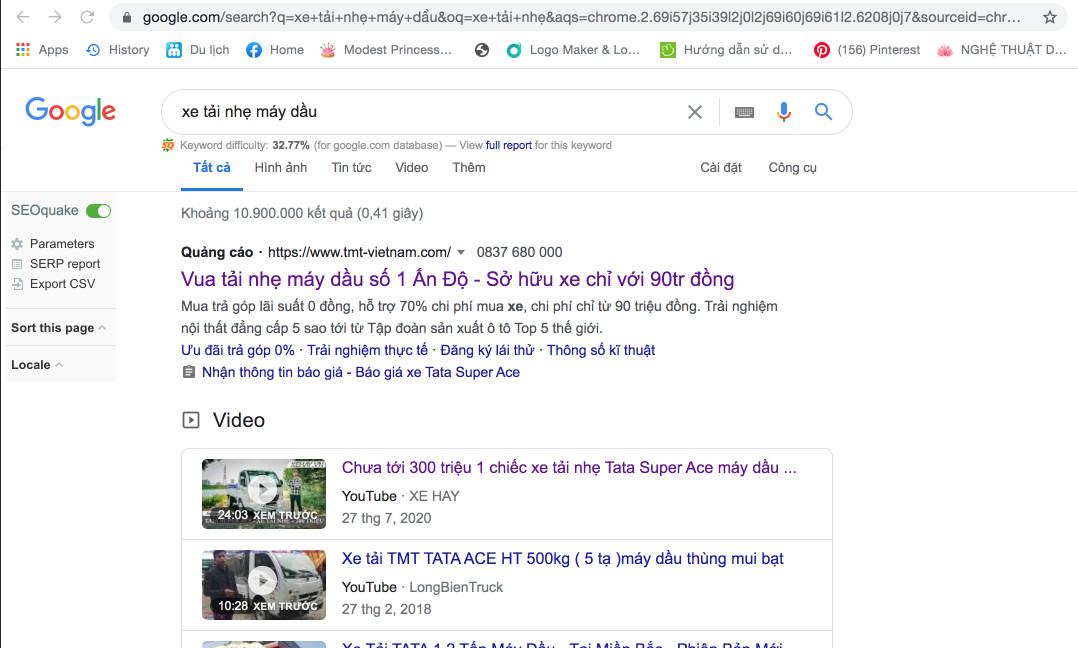Open the Công cụ search tools
This screenshot has width=1078, height=648.
click(792, 167)
